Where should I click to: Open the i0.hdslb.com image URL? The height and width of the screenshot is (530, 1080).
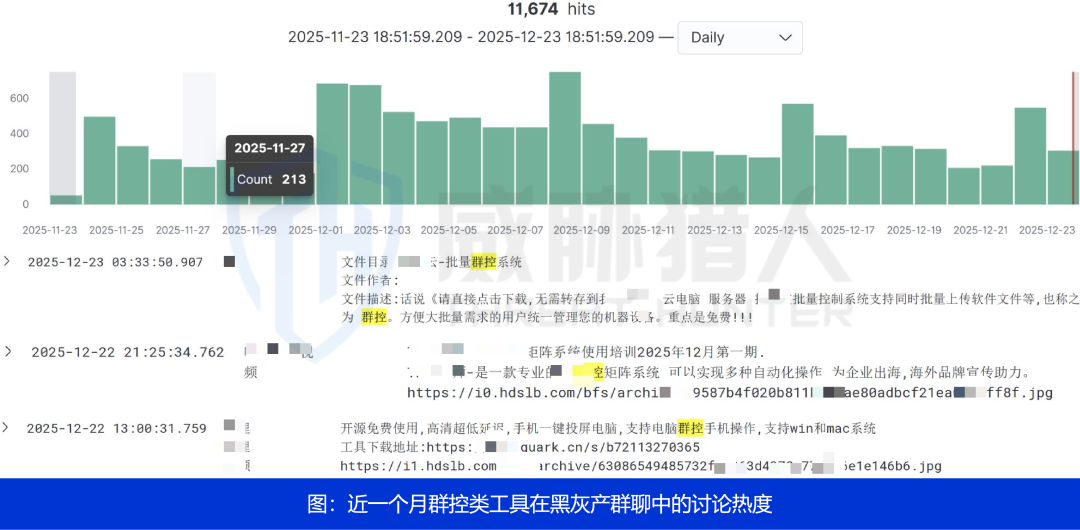coord(730,393)
